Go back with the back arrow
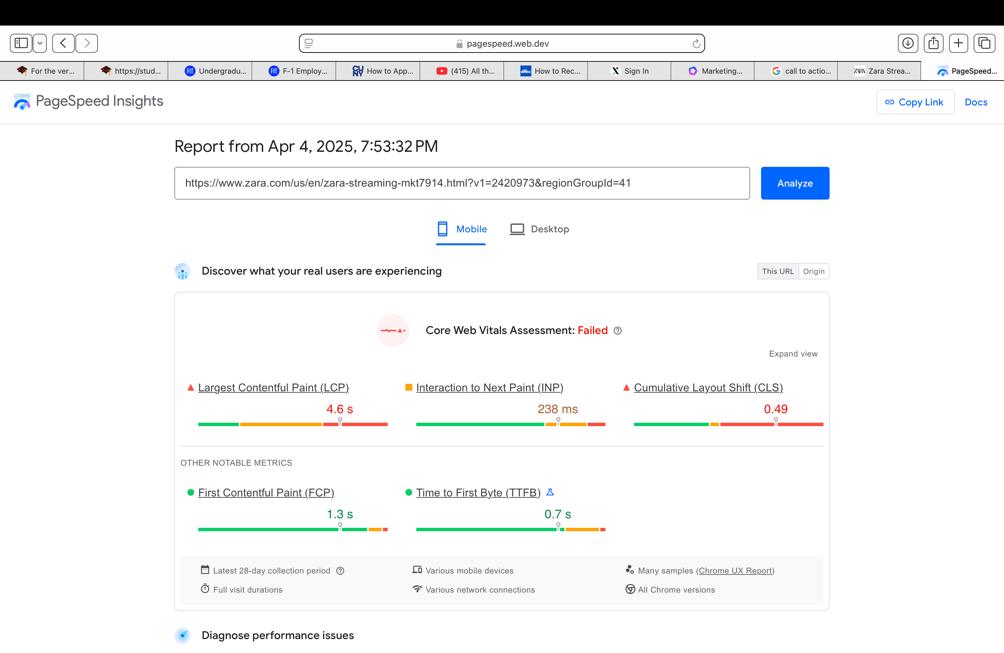The height and width of the screenshot is (653, 1004). click(x=63, y=43)
